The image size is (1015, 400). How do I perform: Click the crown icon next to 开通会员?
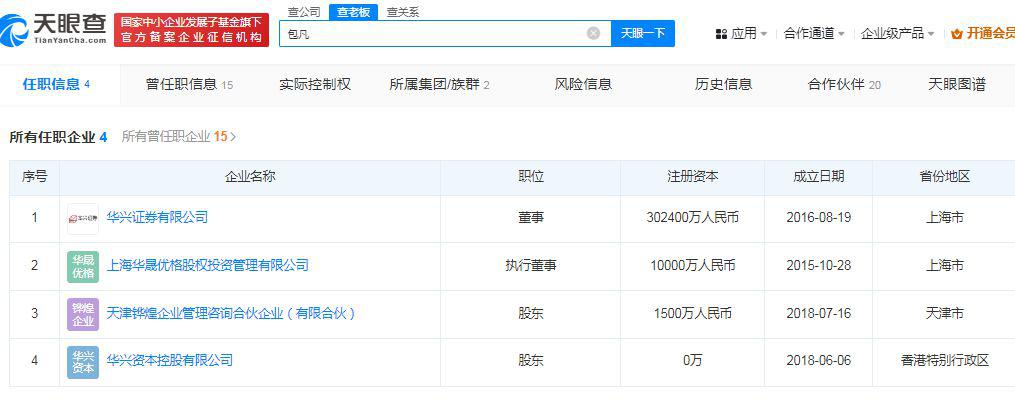click(956, 34)
